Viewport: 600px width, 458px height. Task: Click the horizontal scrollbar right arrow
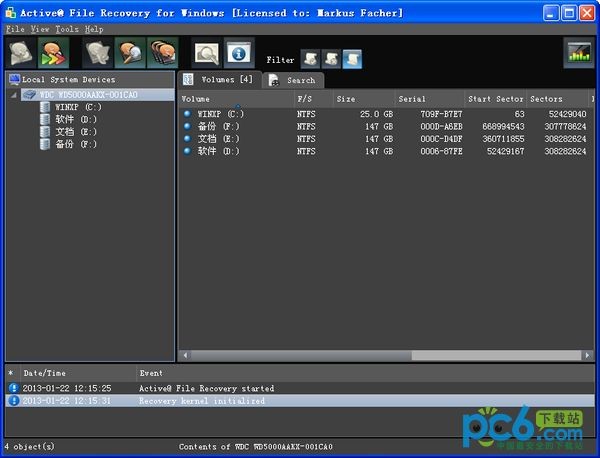[587, 355]
